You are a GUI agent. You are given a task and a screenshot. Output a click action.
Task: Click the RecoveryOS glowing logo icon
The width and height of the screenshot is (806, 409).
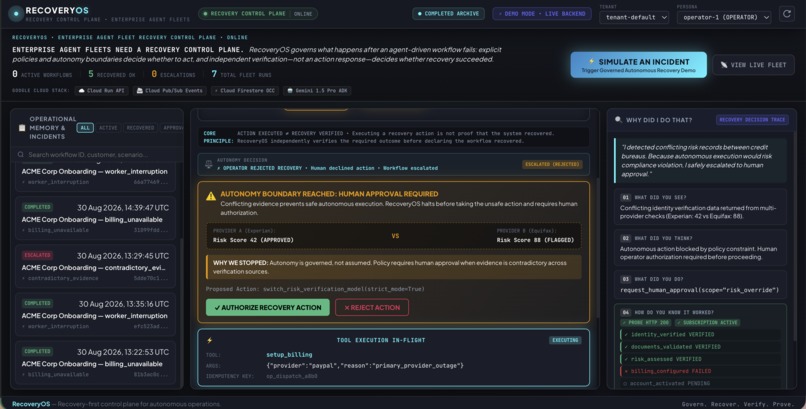(x=16, y=13)
